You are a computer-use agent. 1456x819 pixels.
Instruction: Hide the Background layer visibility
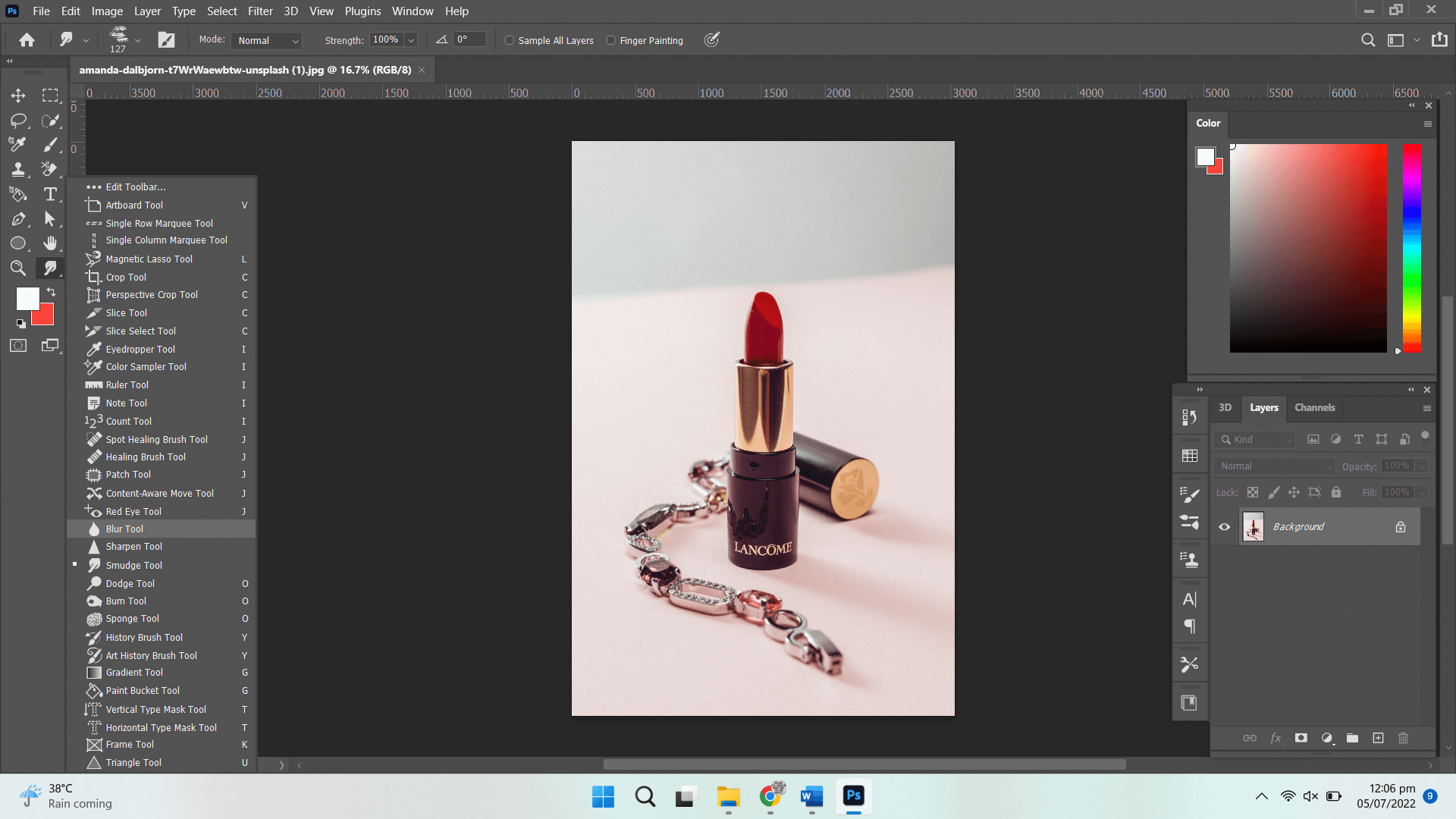tap(1225, 527)
